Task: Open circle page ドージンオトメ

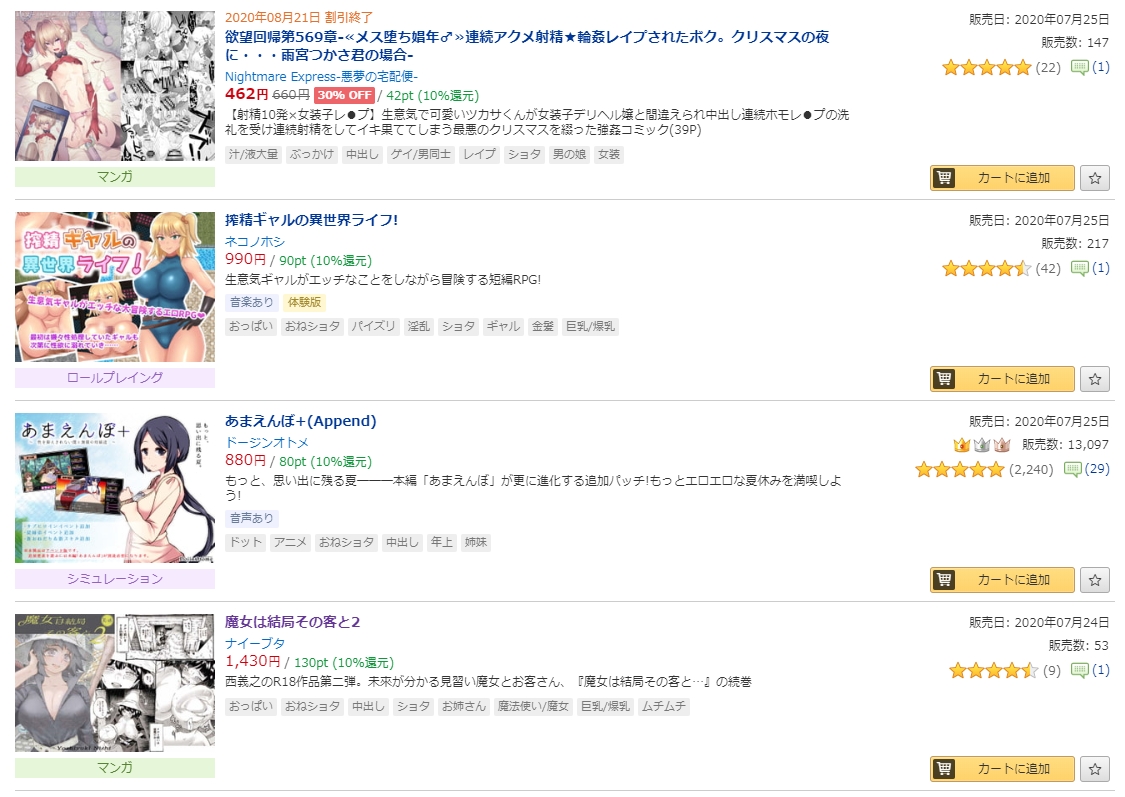Action: 267,443
